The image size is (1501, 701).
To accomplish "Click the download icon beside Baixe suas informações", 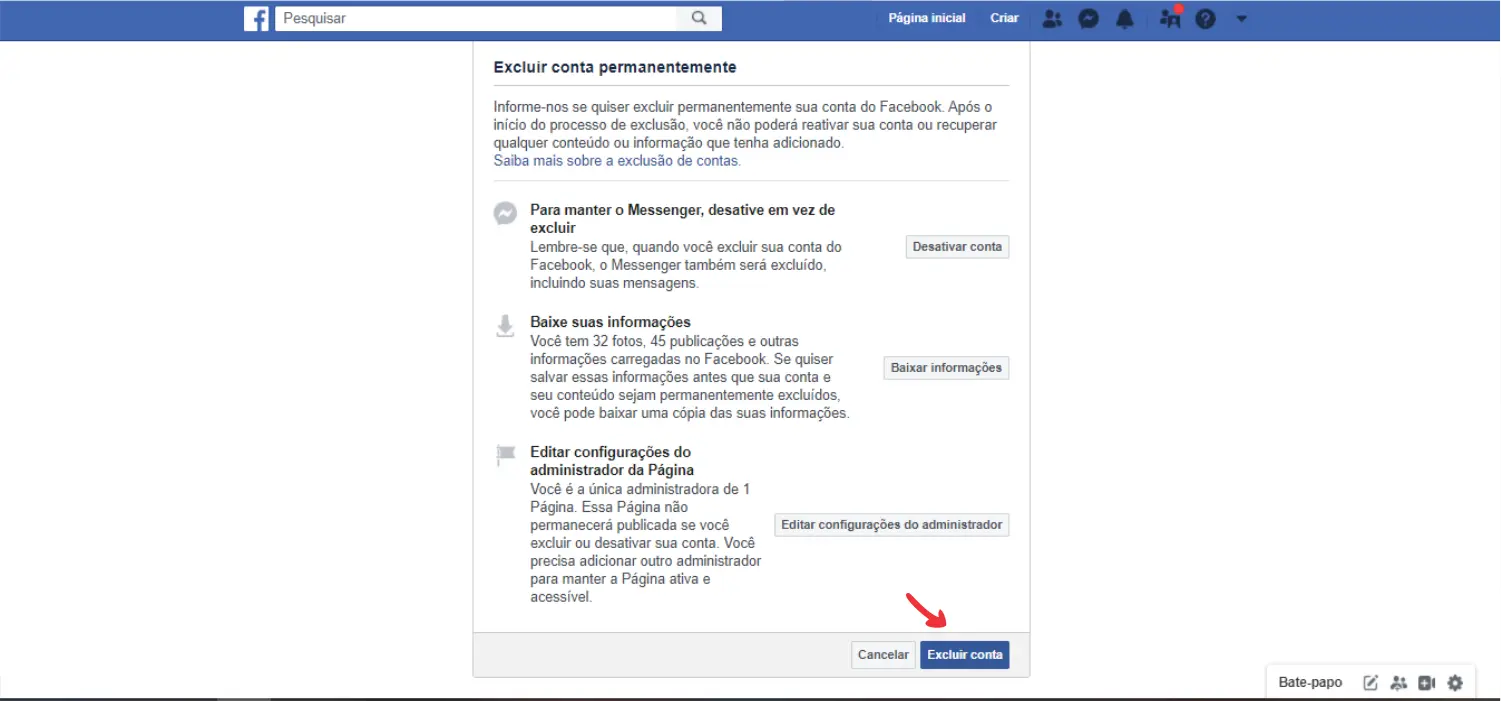I will (505, 325).
